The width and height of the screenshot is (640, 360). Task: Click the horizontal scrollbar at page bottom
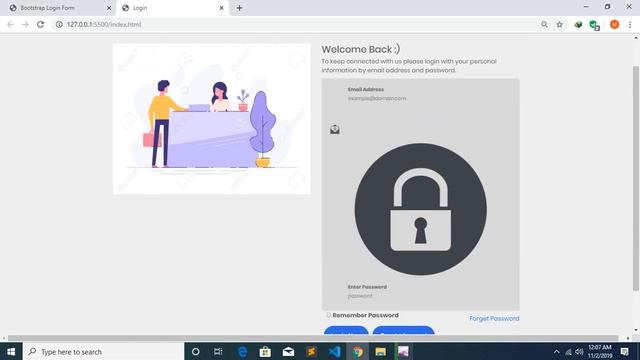click(x=313, y=338)
